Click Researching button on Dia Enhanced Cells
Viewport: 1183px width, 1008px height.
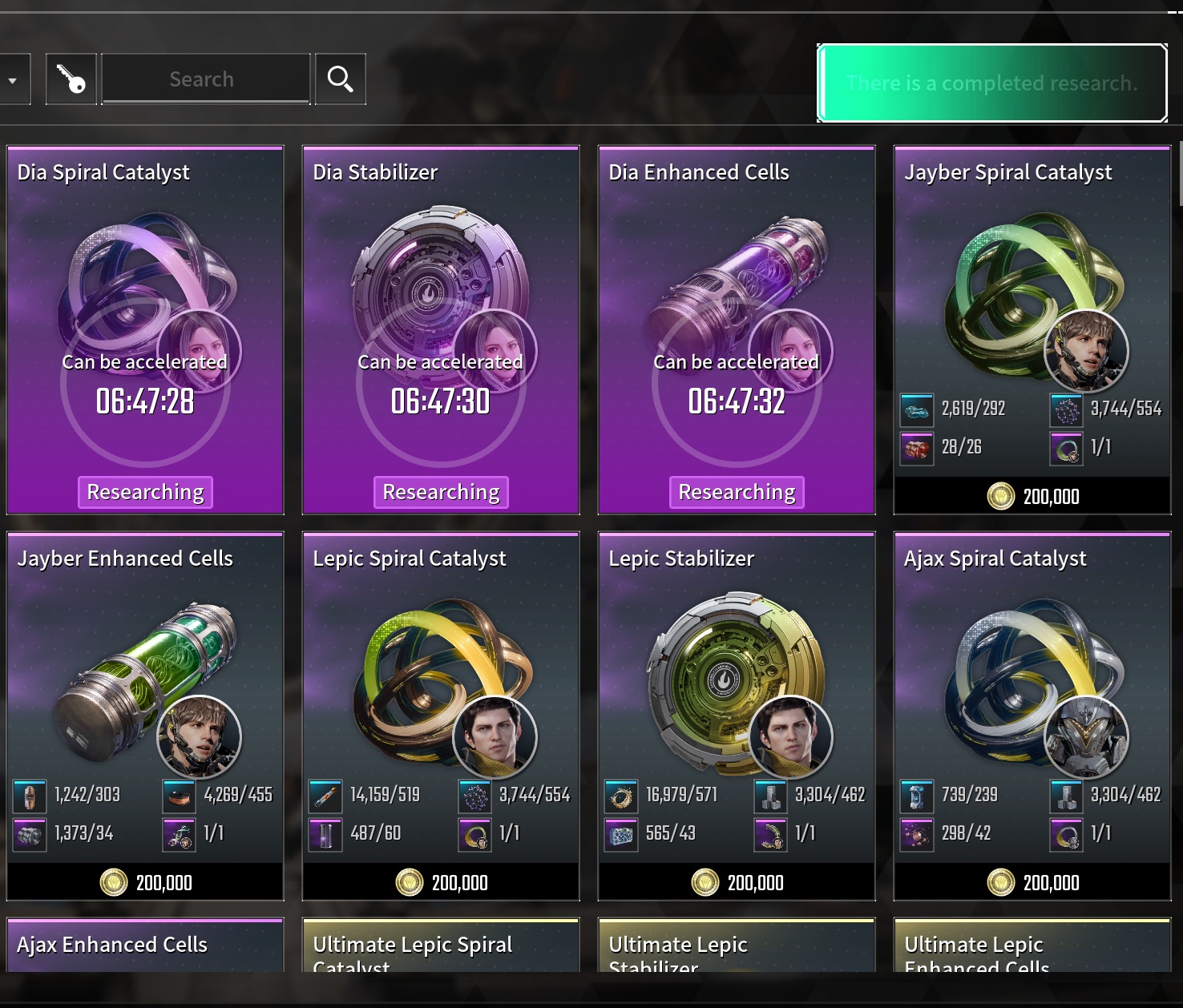pyautogui.click(x=737, y=492)
